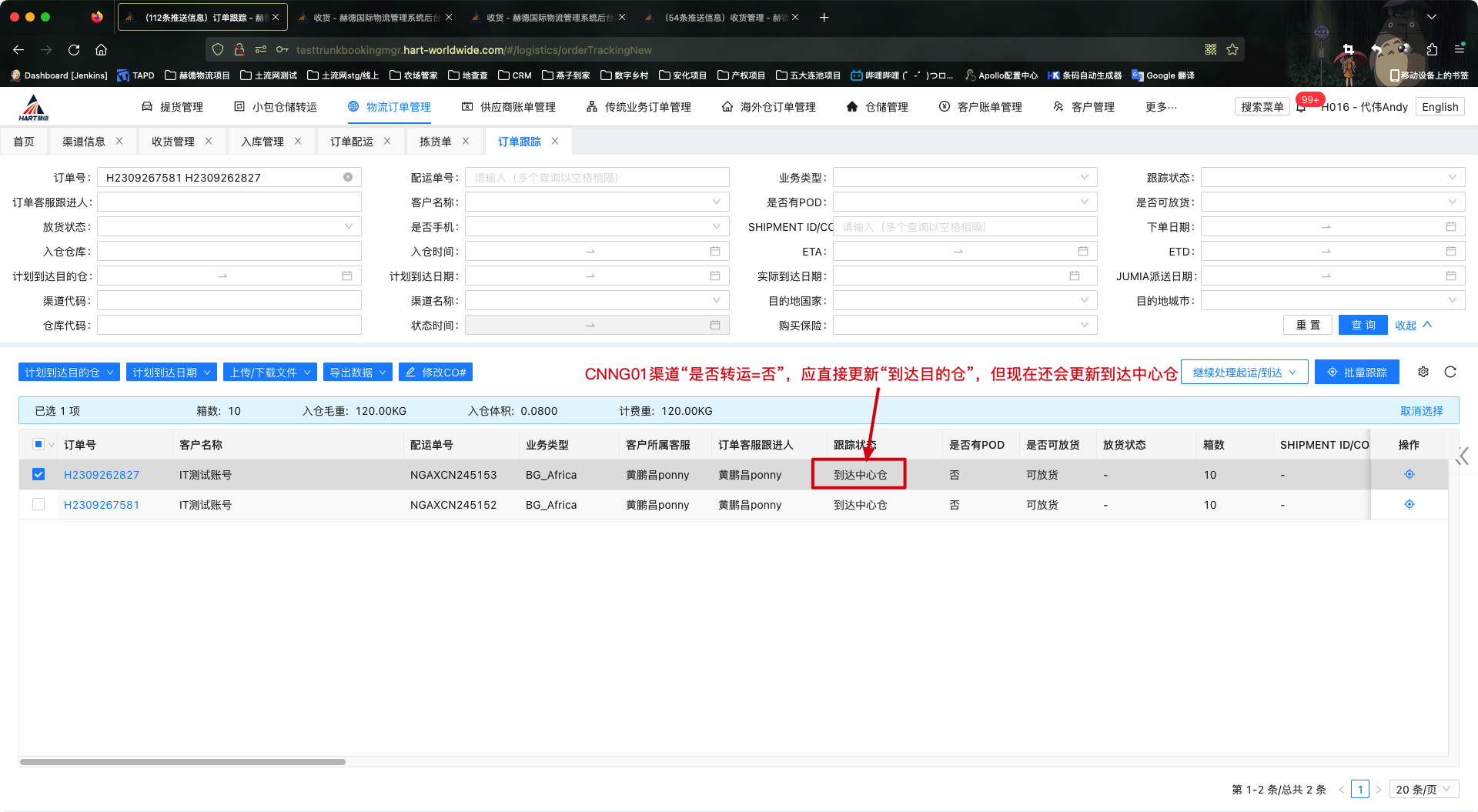Bookmark page with the star icon
Screen dimensions: 1478x812
1232,49
